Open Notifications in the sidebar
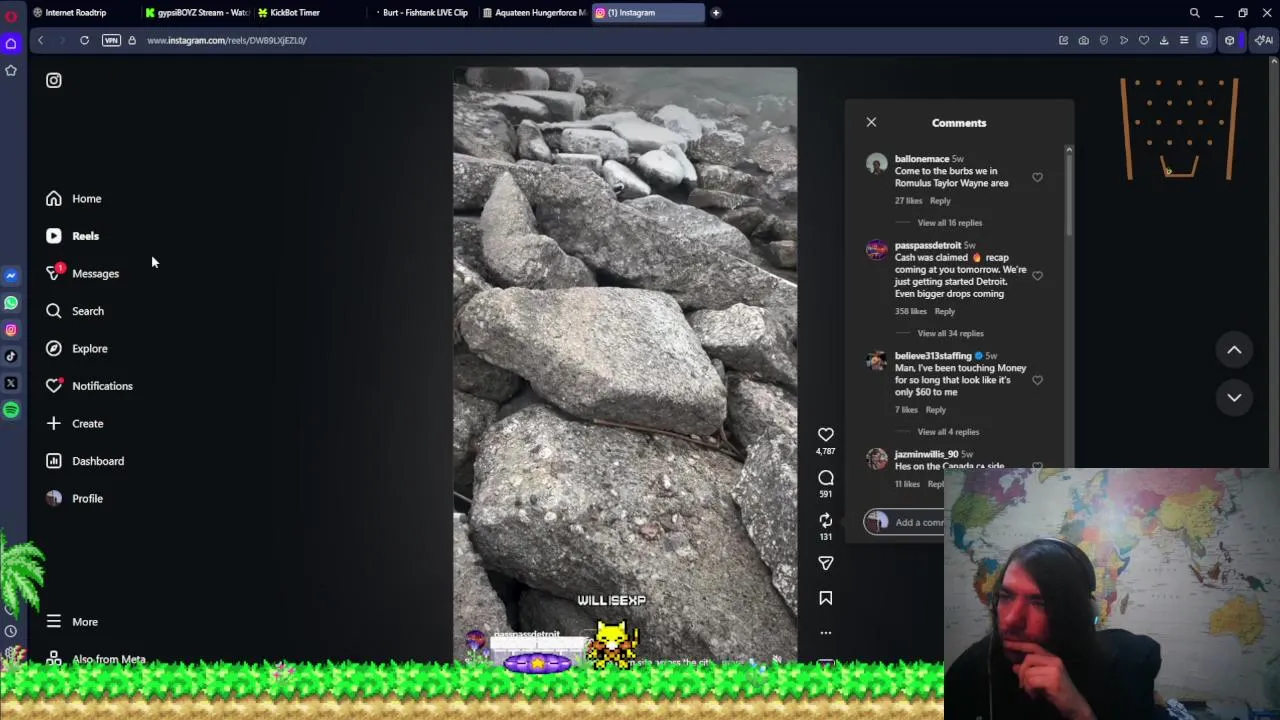This screenshot has width=1280, height=720. (x=88, y=386)
